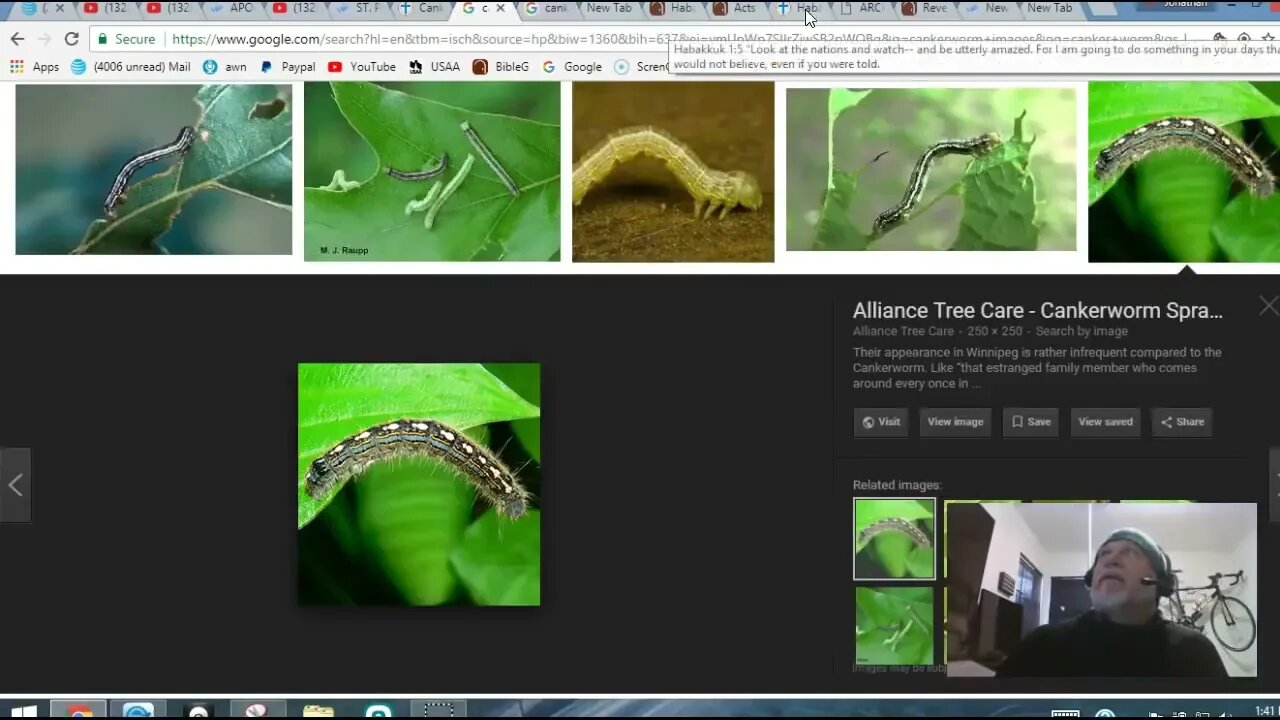Open the Google bookmark
The image size is (1280, 720).
572,67
